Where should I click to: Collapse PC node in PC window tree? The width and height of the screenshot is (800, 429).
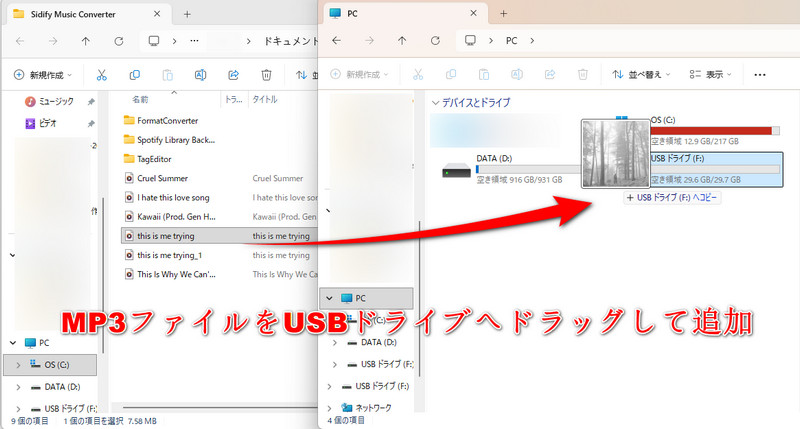(330, 298)
